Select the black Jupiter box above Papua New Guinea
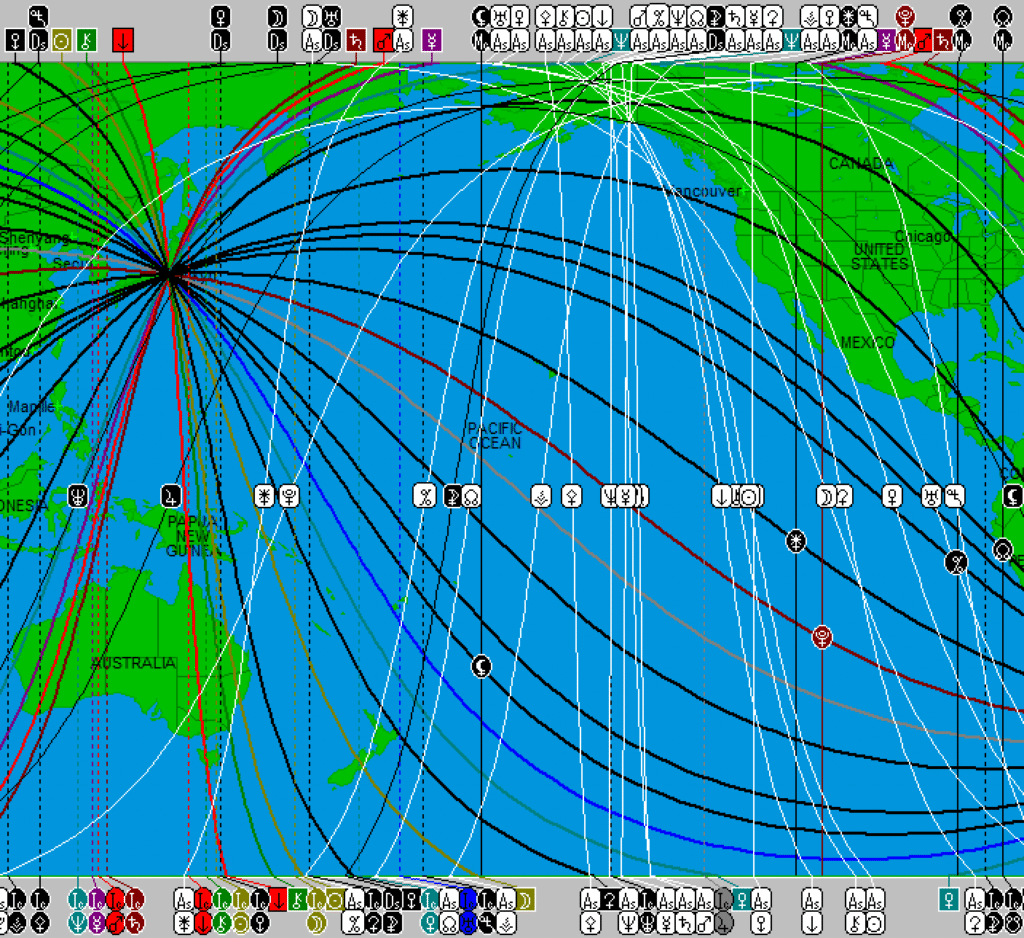The image size is (1024, 938). point(173,495)
